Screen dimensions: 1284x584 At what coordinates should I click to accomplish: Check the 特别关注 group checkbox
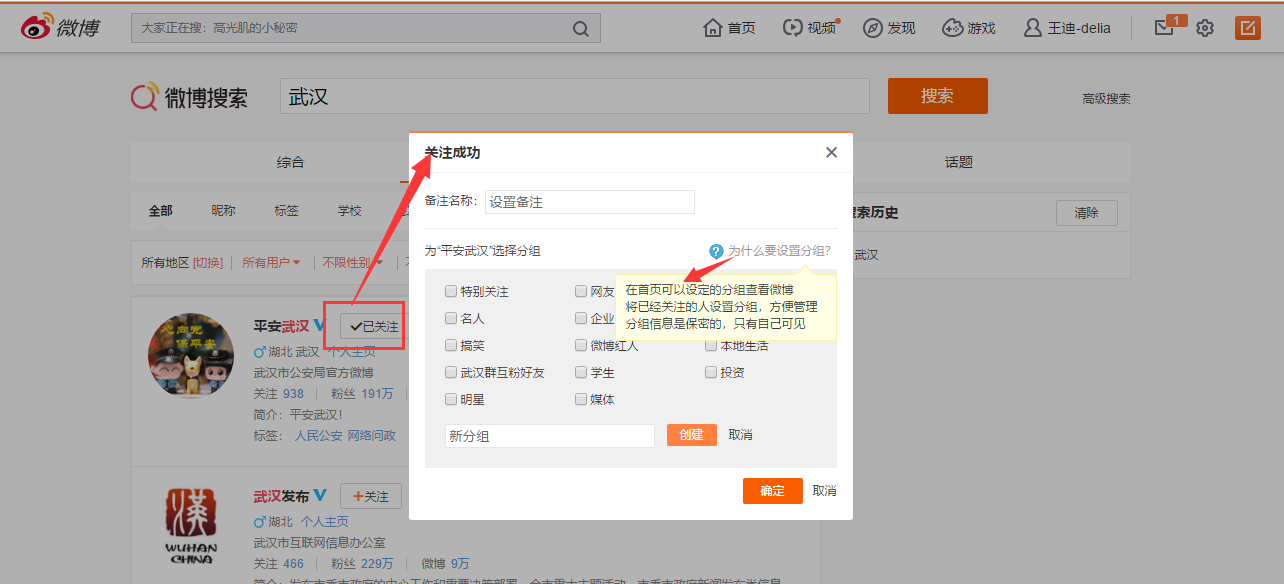click(451, 292)
